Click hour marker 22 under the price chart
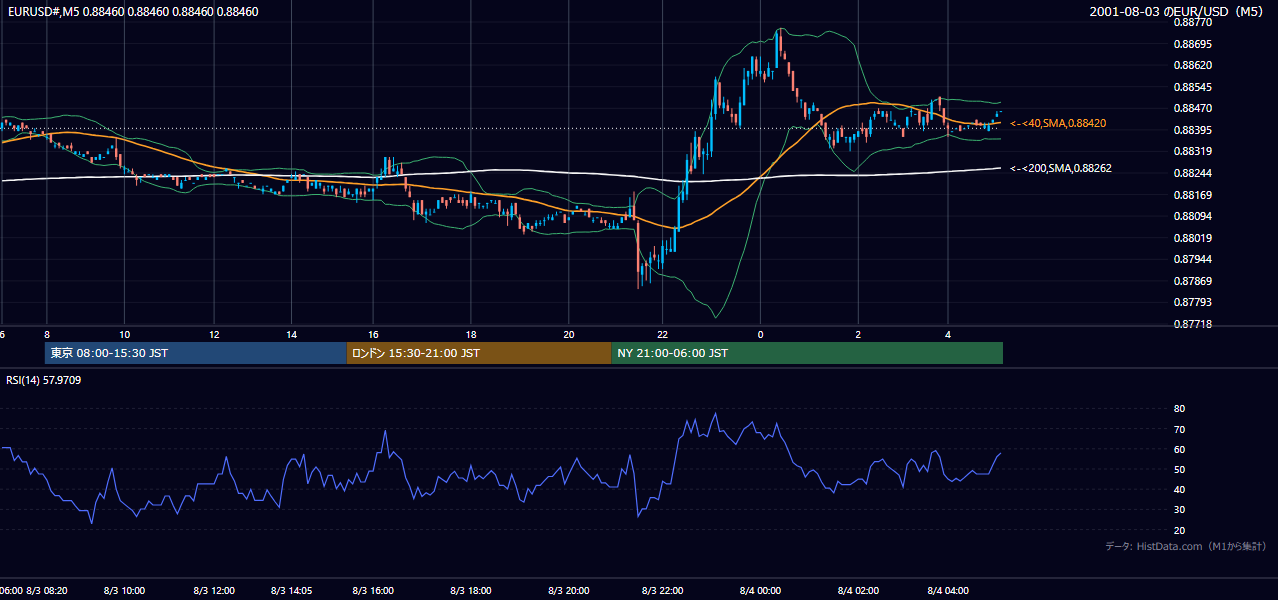 point(662,334)
